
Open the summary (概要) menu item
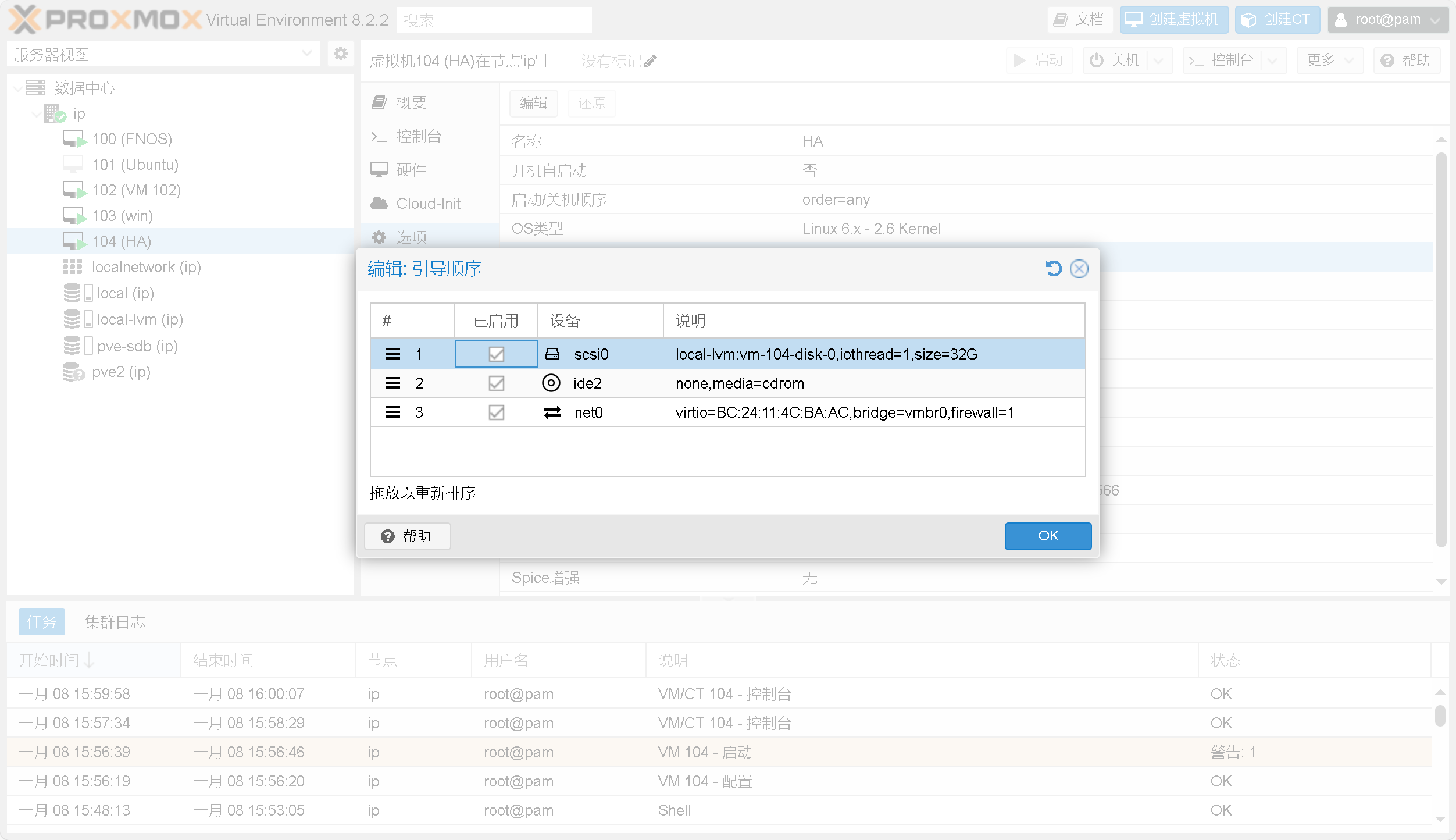point(430,102)
